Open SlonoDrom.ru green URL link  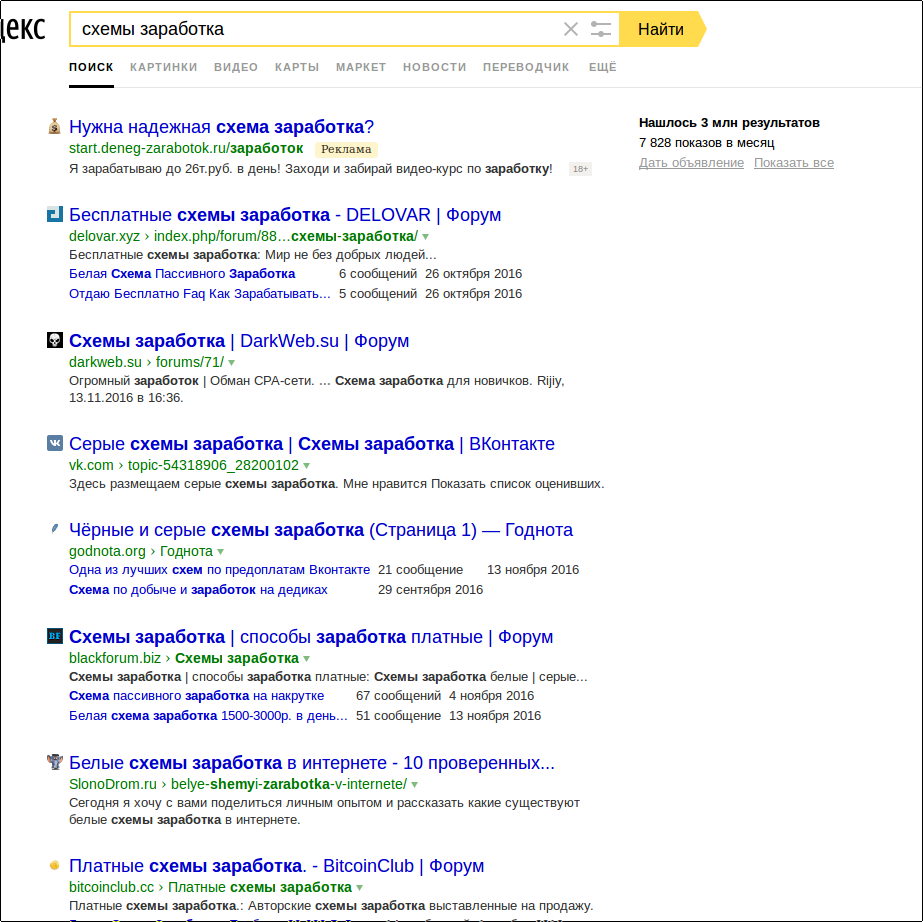[238, 784]
